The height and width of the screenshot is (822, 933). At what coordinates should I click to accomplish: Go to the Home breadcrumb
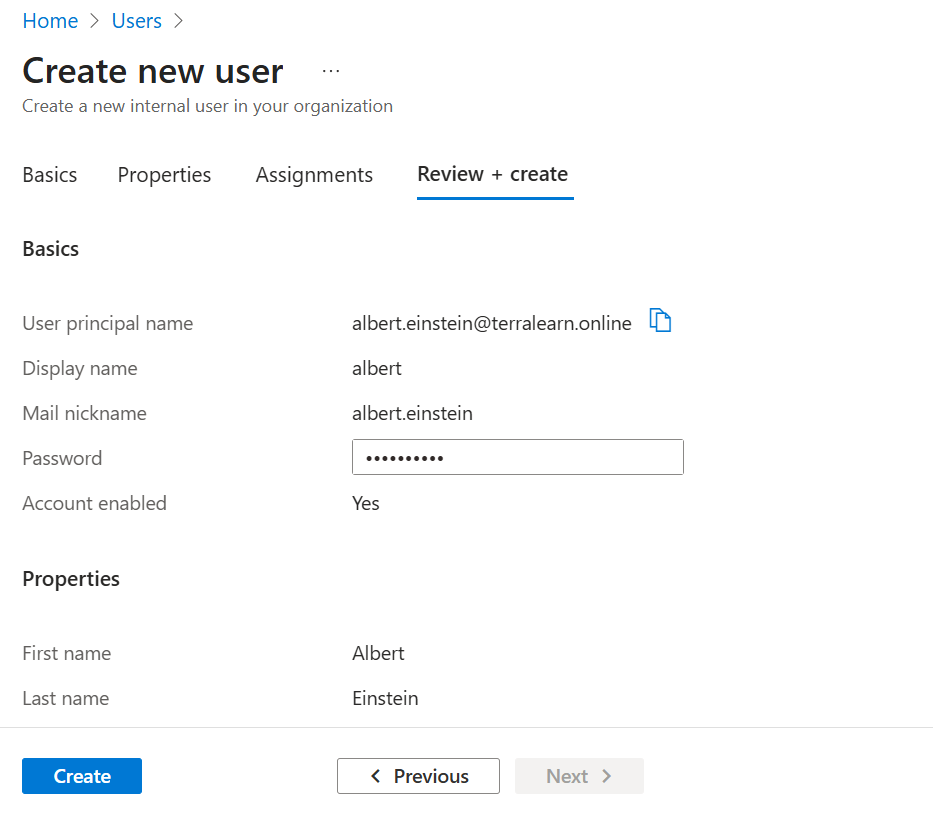point(50,21)
